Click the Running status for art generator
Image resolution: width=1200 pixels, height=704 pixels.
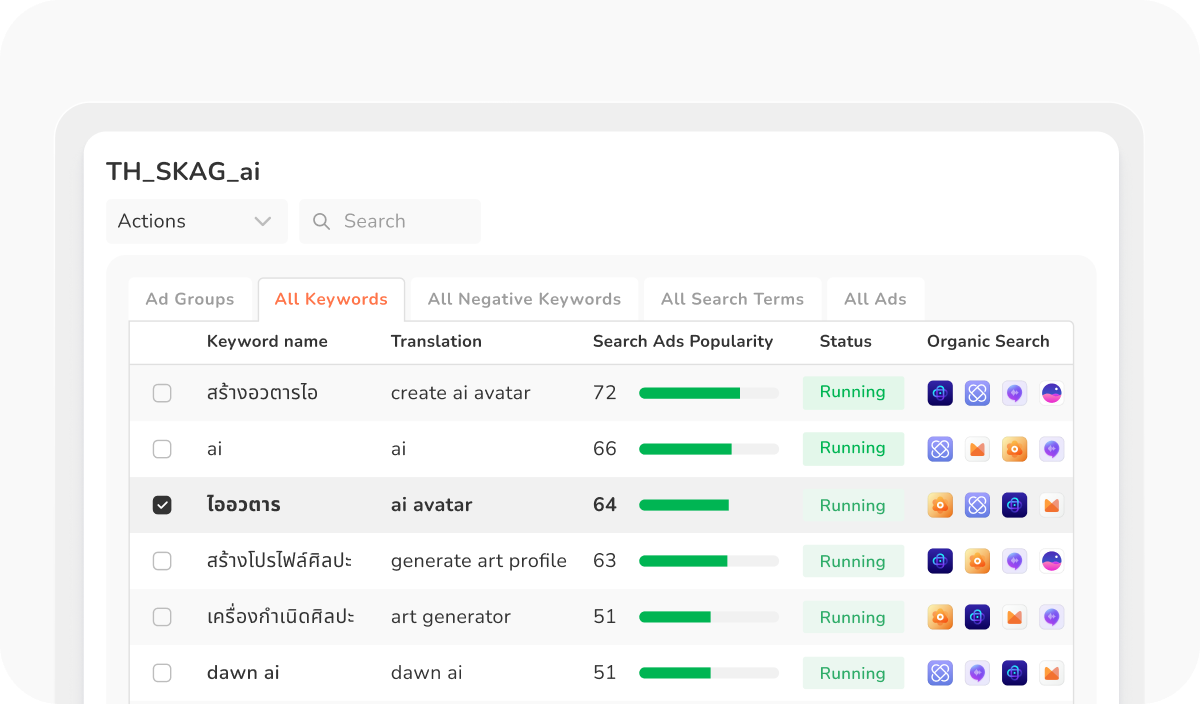(x=852, y=617)
